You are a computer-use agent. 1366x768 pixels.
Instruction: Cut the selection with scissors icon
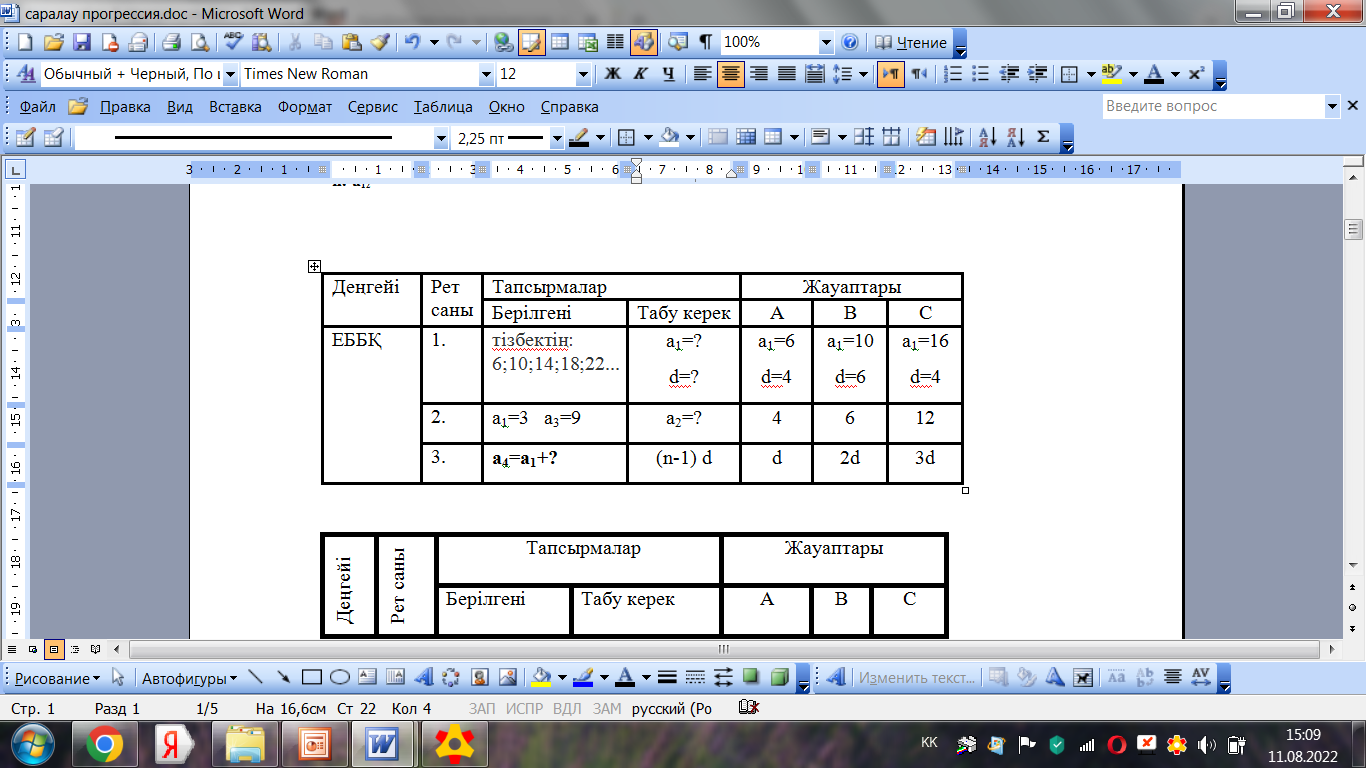point(295,43)
